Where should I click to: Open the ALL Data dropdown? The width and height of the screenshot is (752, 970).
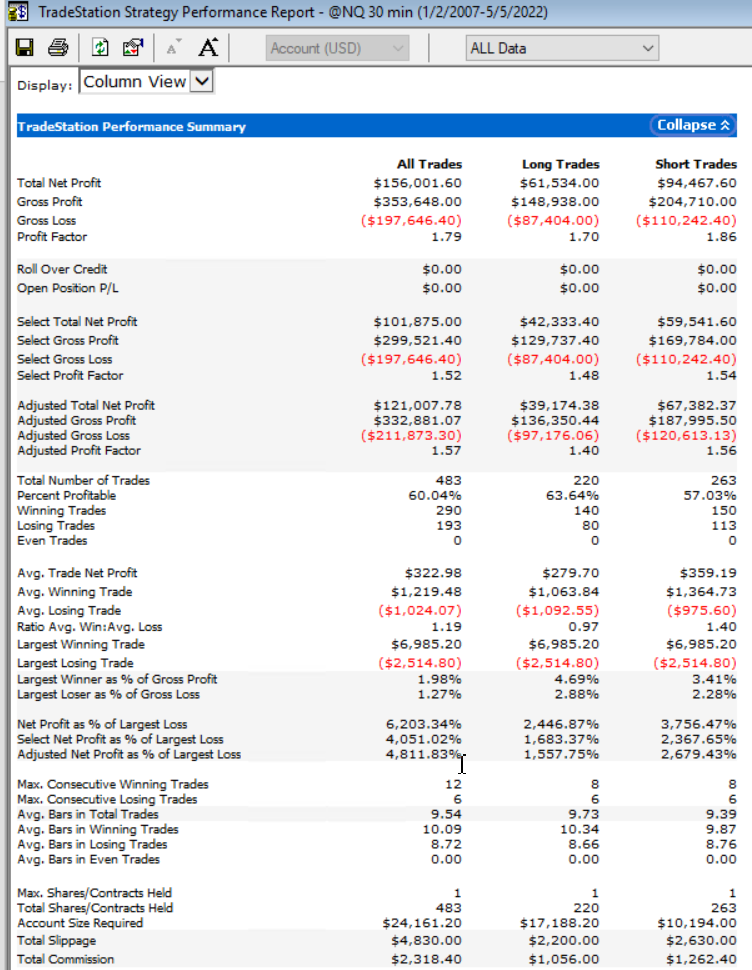tap(562, 47)
